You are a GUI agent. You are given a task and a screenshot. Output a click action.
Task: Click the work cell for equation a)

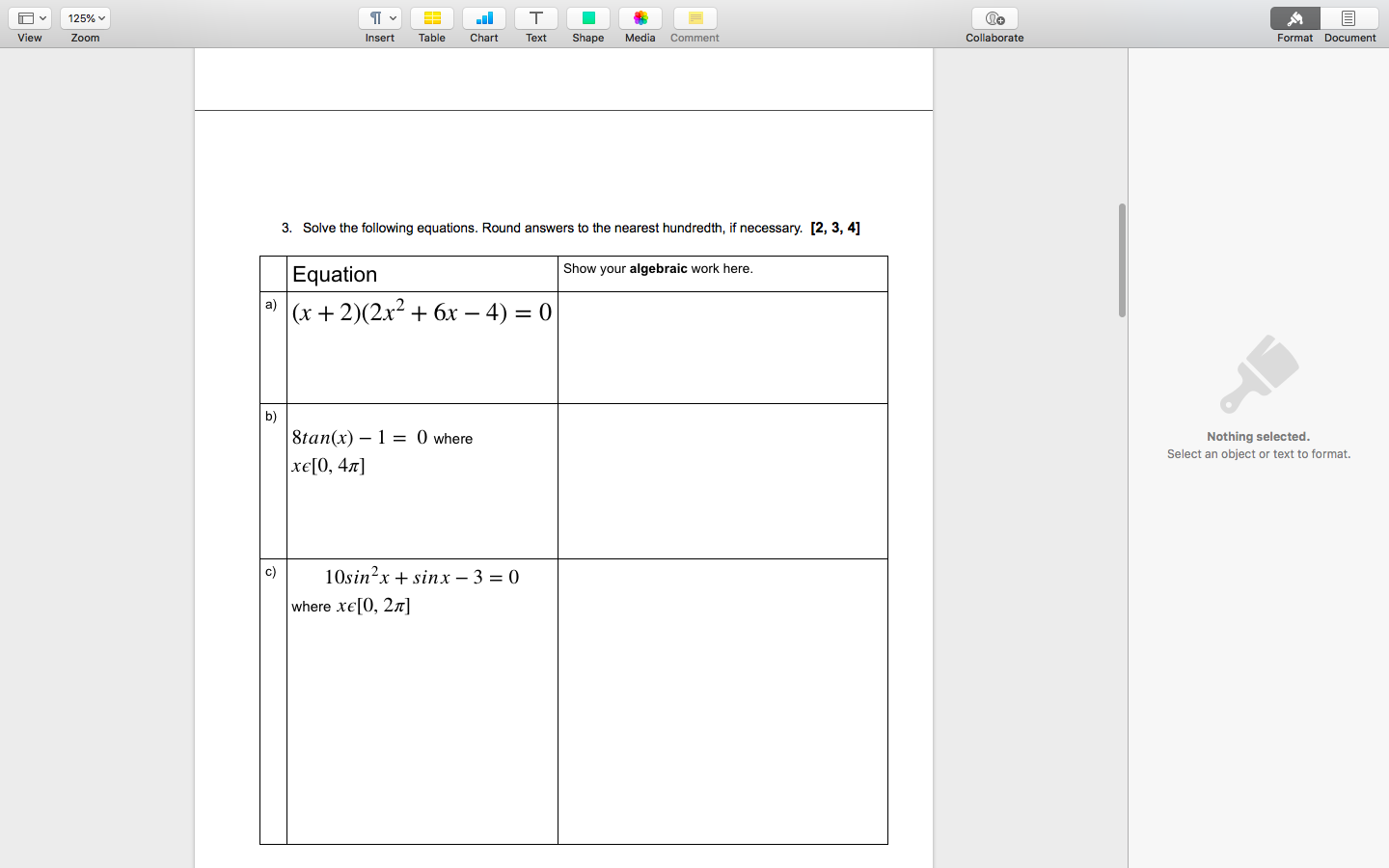tap(722, 347)
